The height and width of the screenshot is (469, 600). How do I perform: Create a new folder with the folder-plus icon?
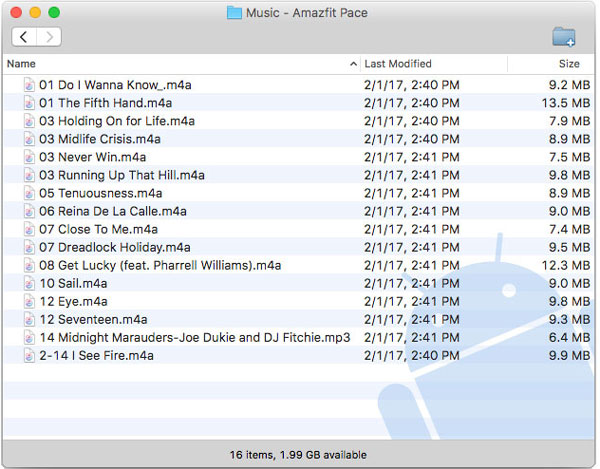click(x=564, y=37)
